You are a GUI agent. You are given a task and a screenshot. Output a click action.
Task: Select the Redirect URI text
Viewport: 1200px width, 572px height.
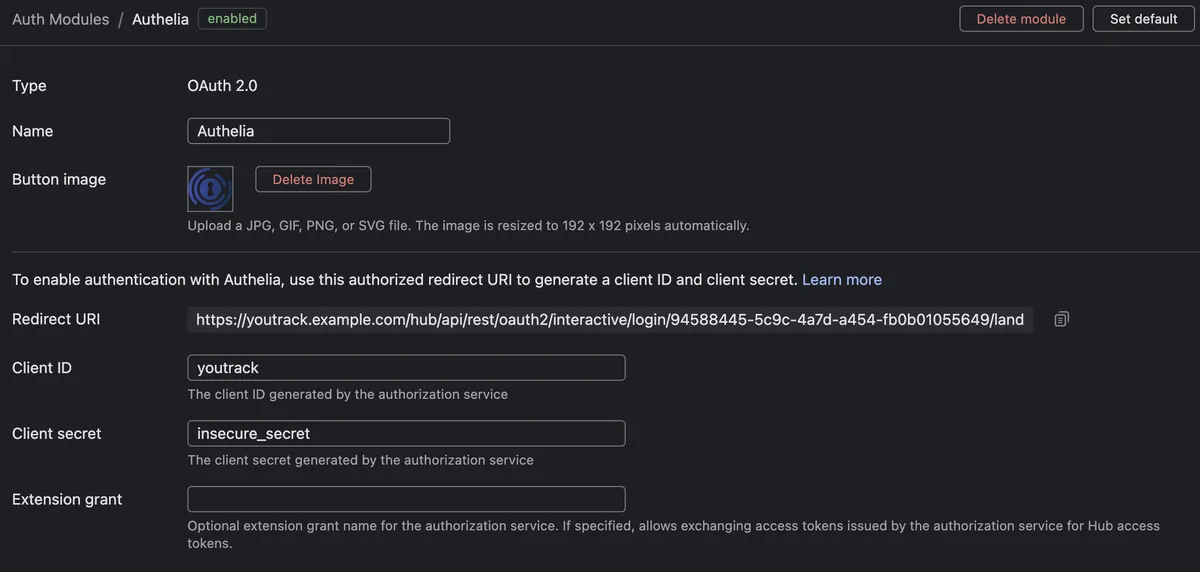(x=610, y=319)
